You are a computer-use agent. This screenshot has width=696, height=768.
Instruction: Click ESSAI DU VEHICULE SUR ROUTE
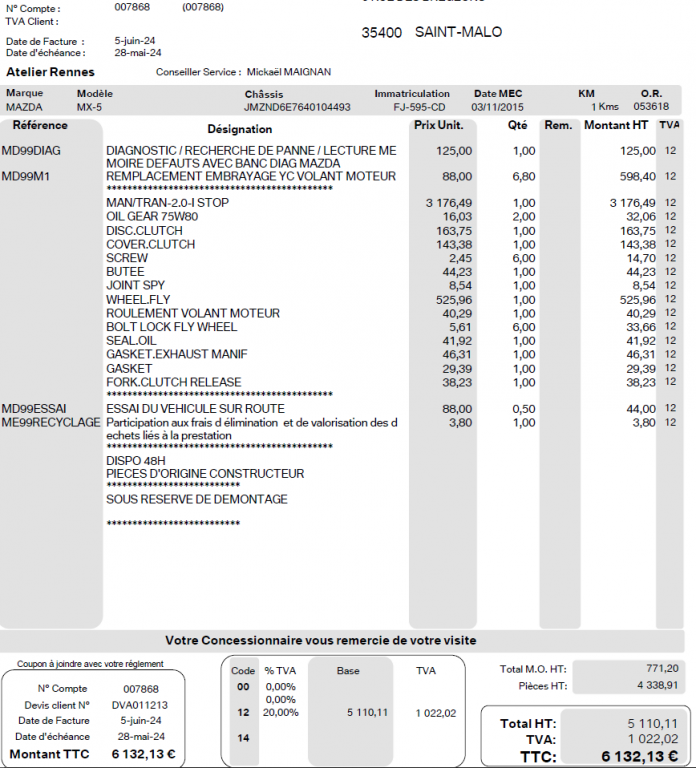(x=195, y=409)
